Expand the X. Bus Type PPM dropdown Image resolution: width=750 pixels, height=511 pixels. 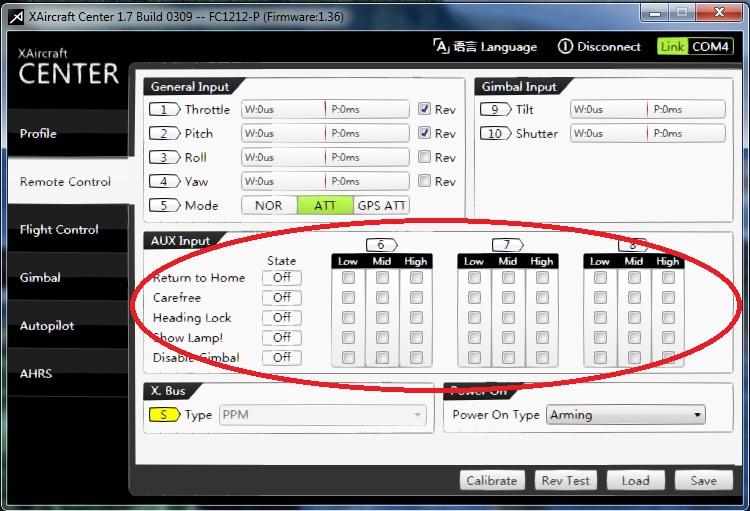pos(322,414)
